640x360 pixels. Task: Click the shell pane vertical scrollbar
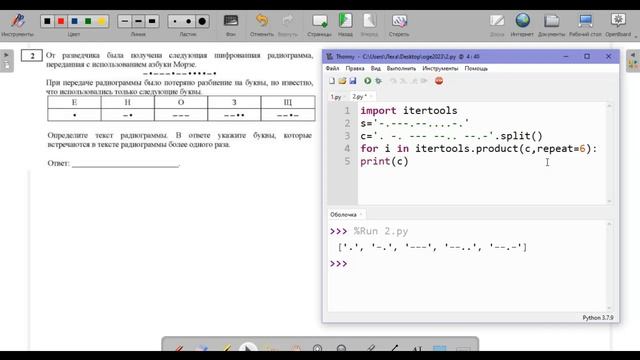[609, 266]
